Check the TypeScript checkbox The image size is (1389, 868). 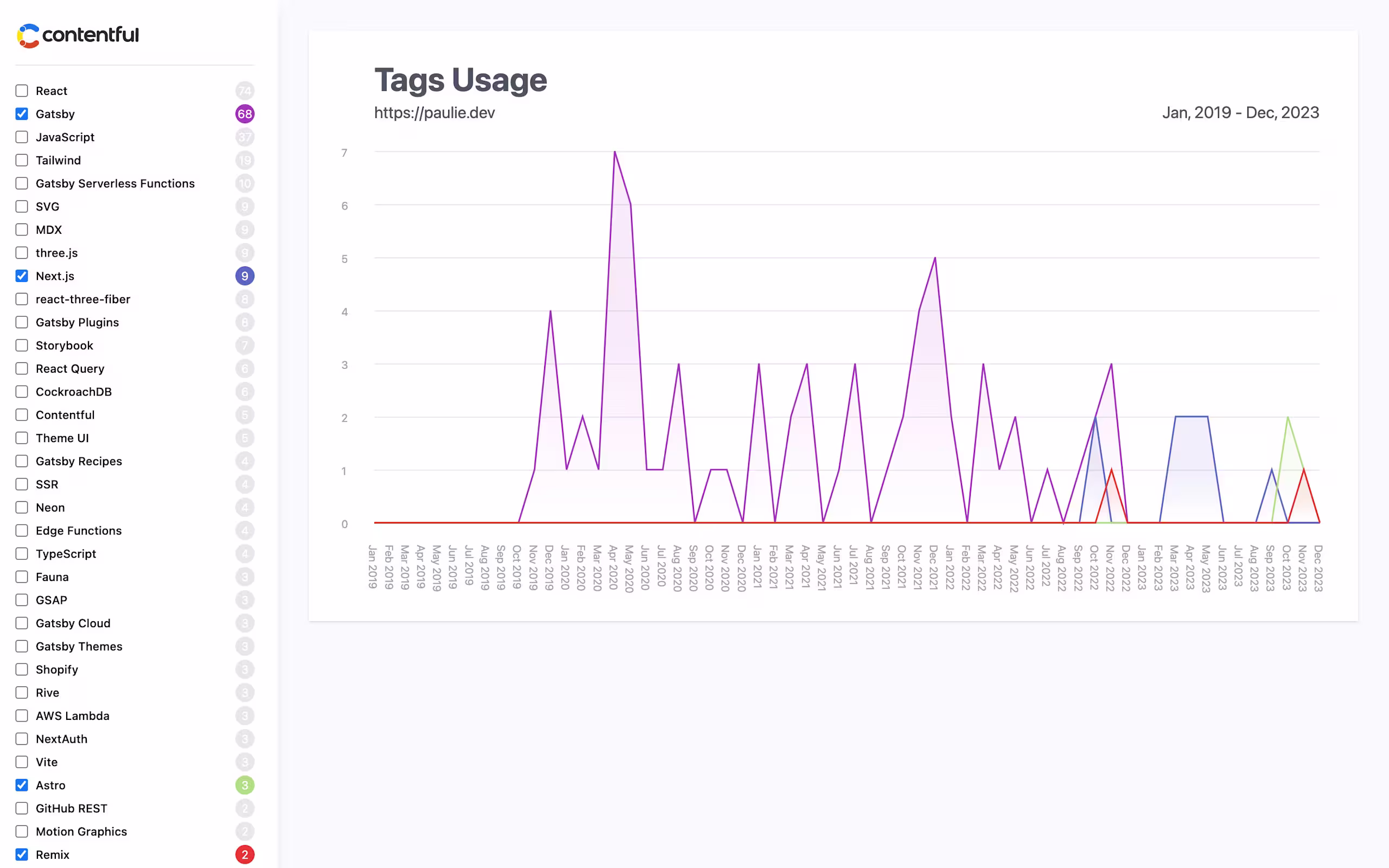click(x=22, y=554)
